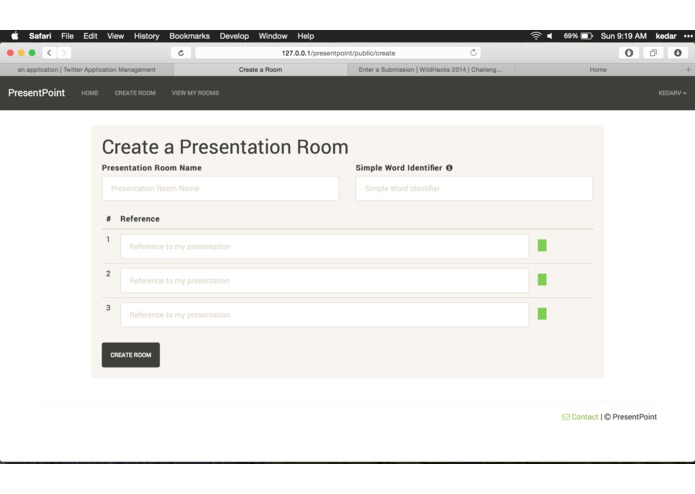695x494 pixels.
Task: Click the PresentPoint brand logo
Action: [36, 93]
